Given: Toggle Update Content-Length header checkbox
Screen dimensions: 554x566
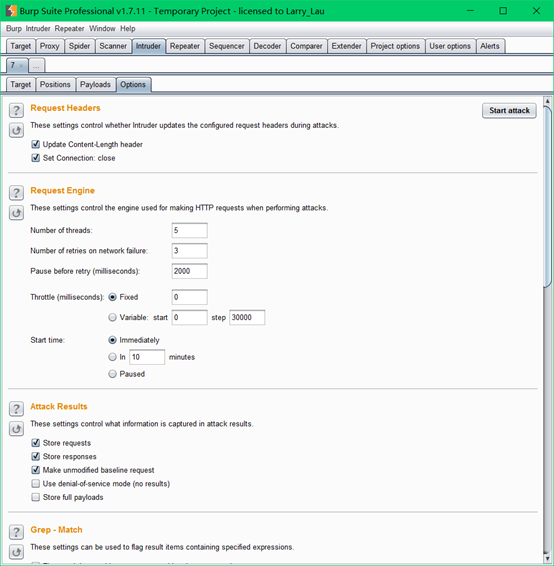Looking at the screenshot, I should pyautogui.click(x=35, y=144).
